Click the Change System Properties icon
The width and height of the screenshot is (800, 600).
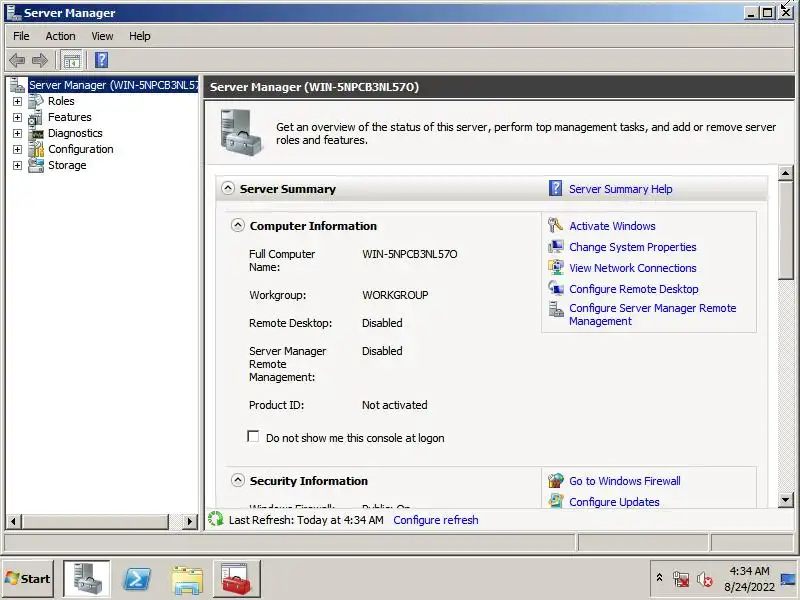pyautogui.click(x=555, y=246)
